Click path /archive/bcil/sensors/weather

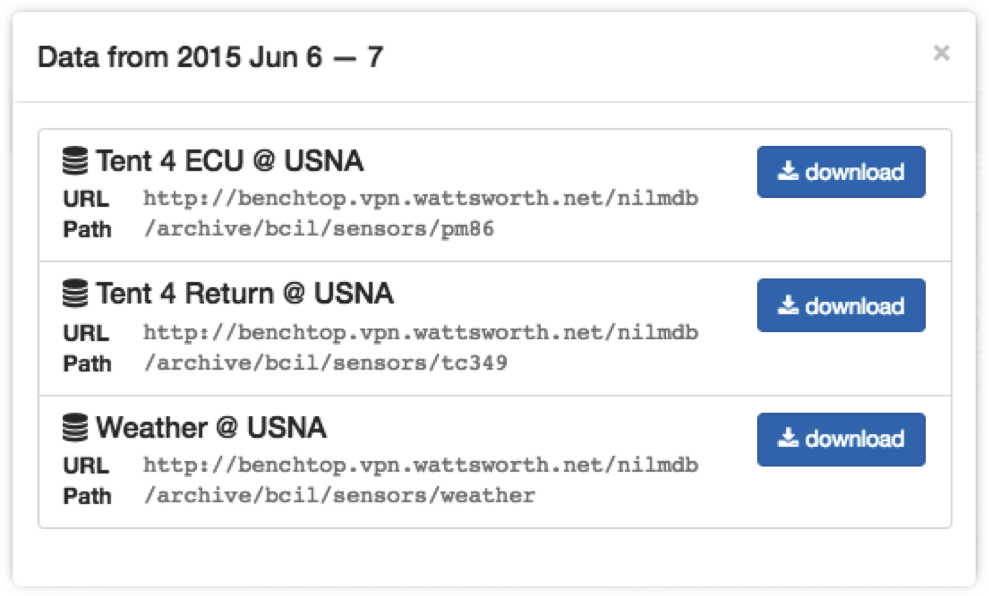tap(339, 495)
